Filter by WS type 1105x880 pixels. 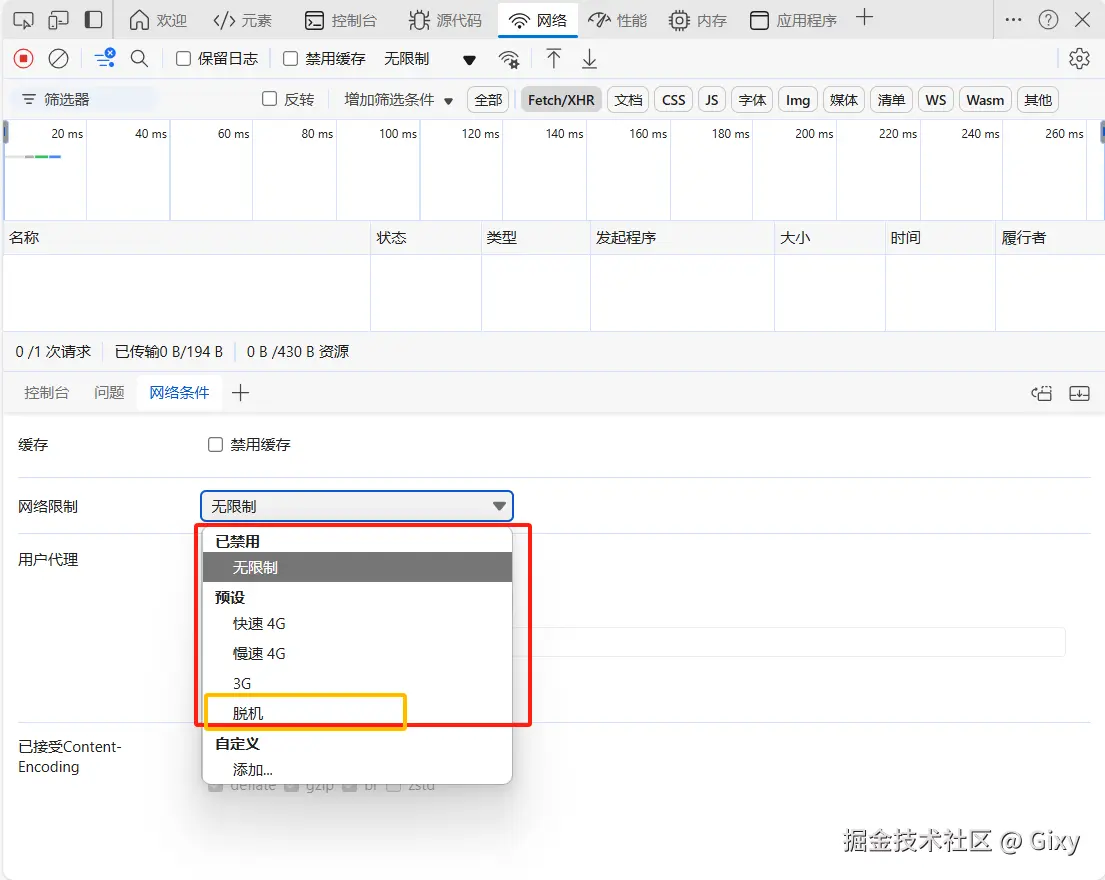coord(936,100)
